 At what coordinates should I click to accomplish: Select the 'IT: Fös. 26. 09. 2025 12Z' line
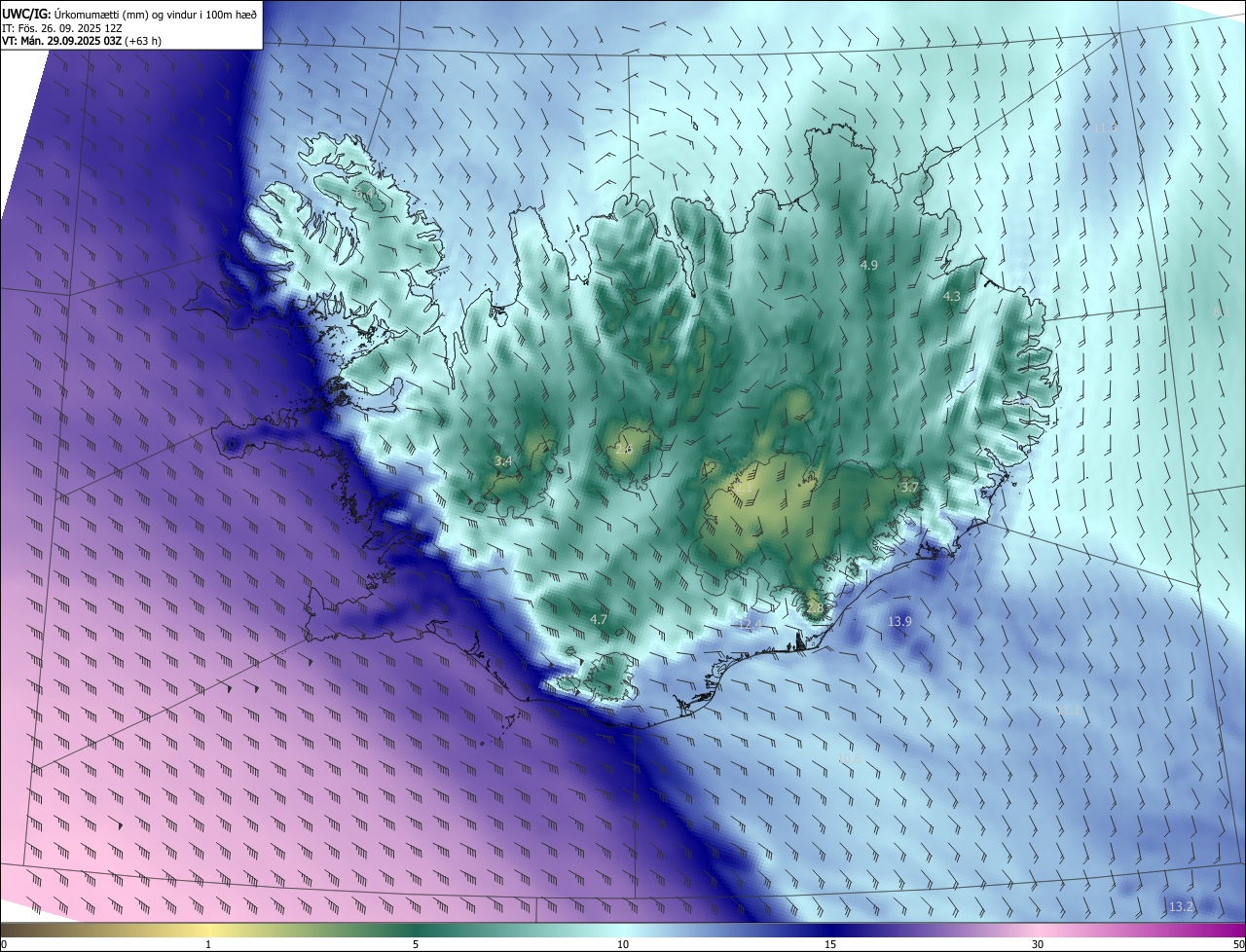pos(61,28)
